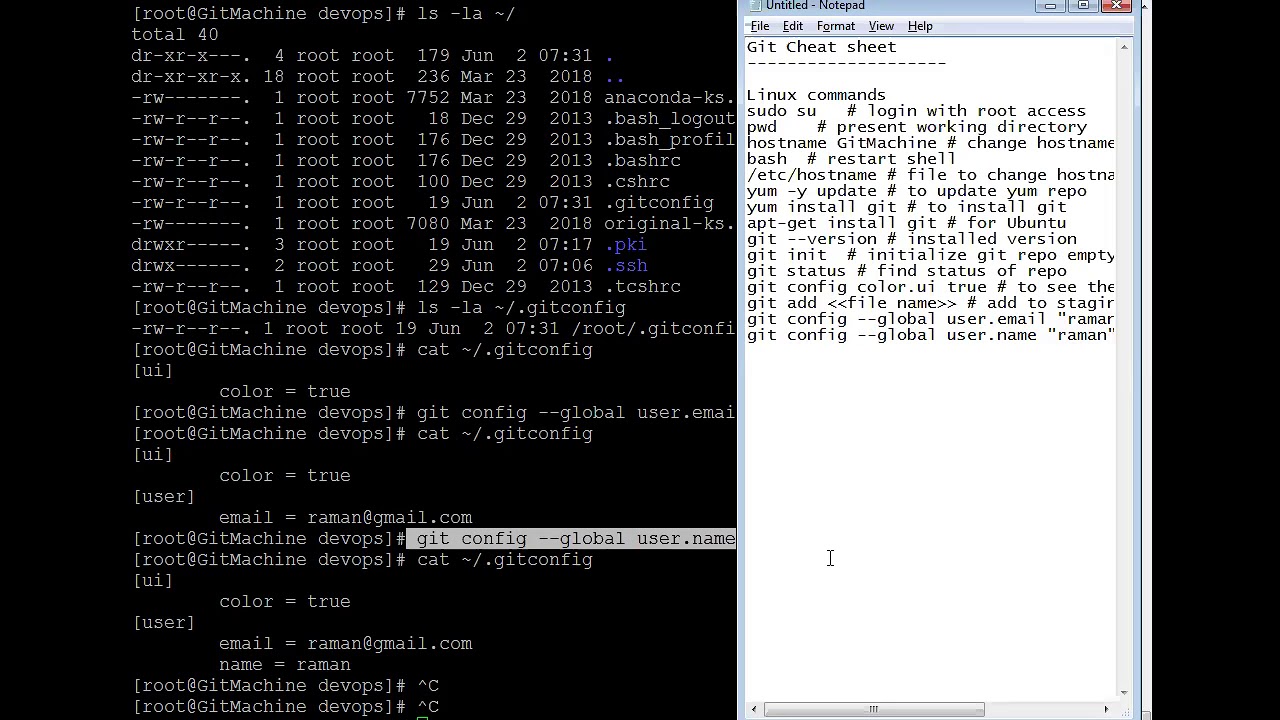Click 'name = raman' in terminal output

(285, 665)
